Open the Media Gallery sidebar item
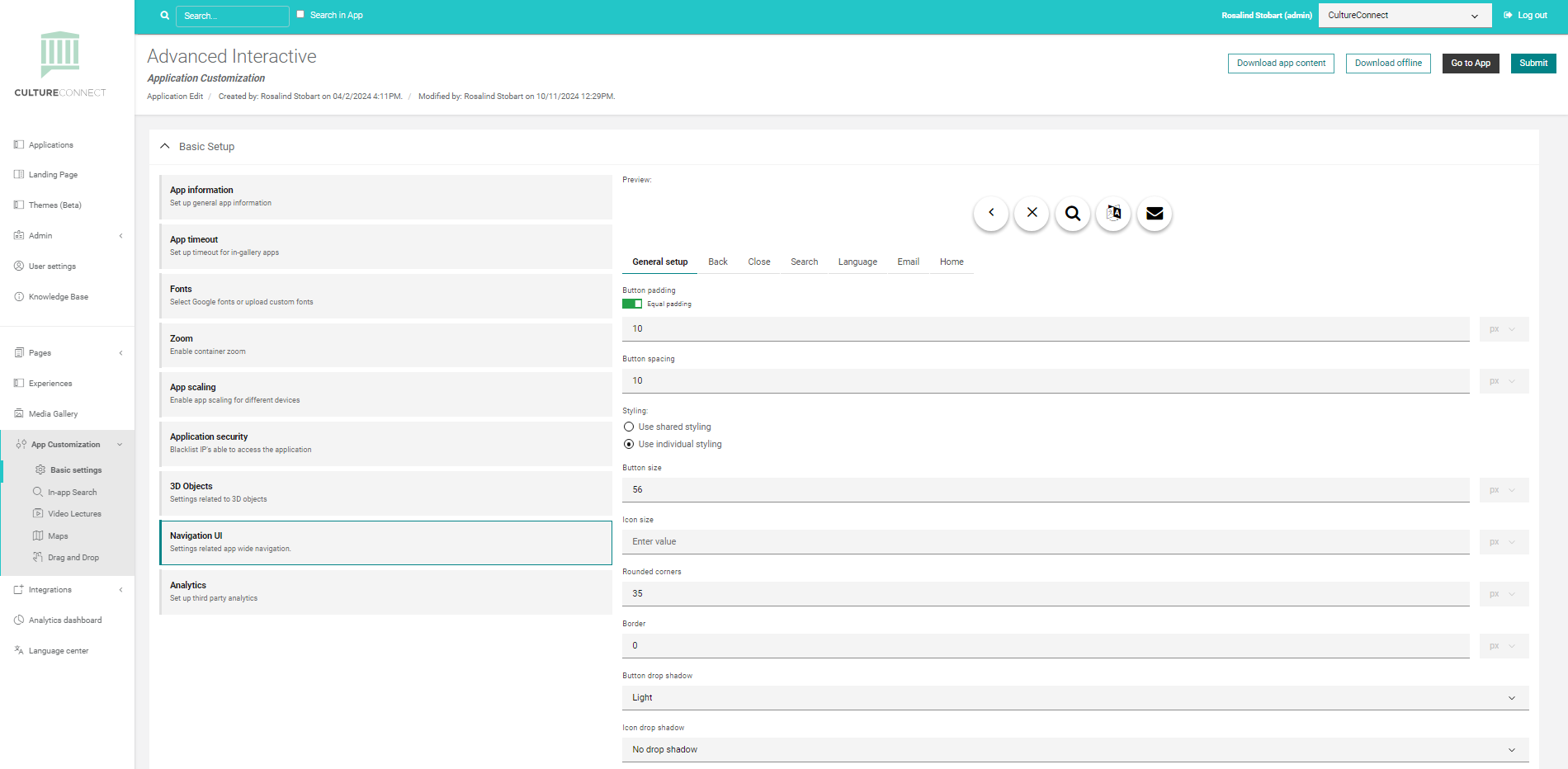Image resolution: width=1568 pixels, height=769 pixels. pos(54,414)
